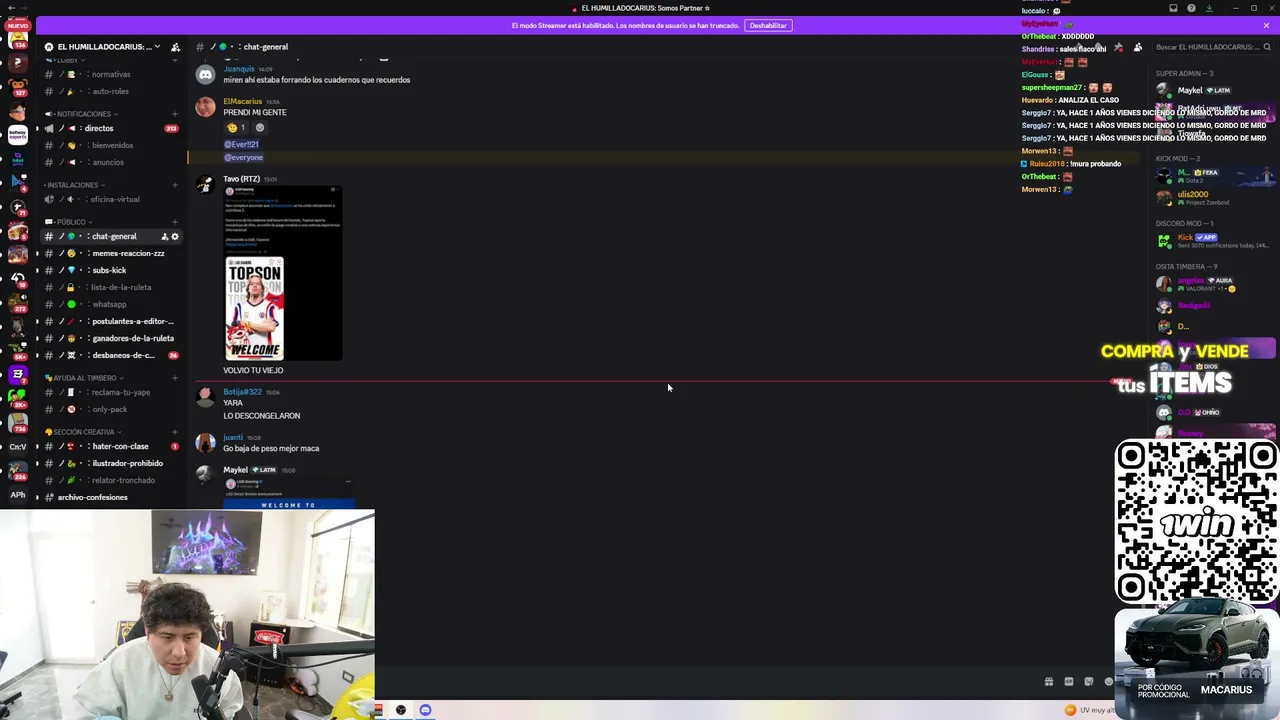
Task: Click the Botija#322 username in chat
Action: pyautogui.click(x=242, y=392)
